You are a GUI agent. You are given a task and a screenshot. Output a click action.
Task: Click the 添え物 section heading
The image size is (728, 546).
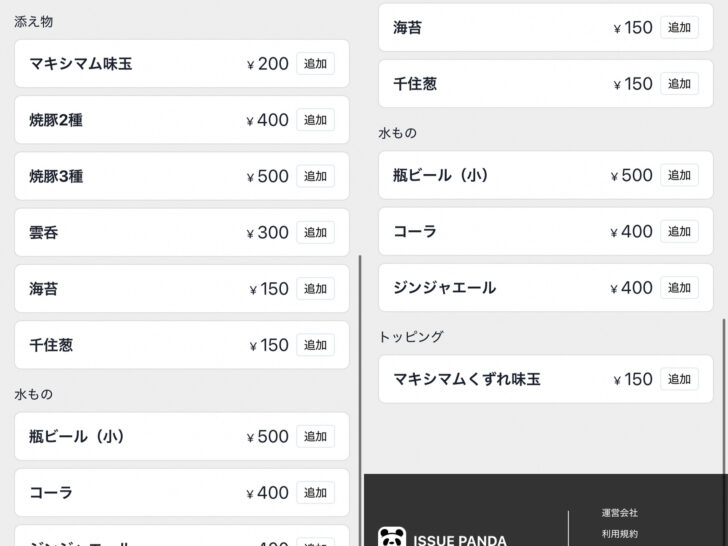[33, 21]
